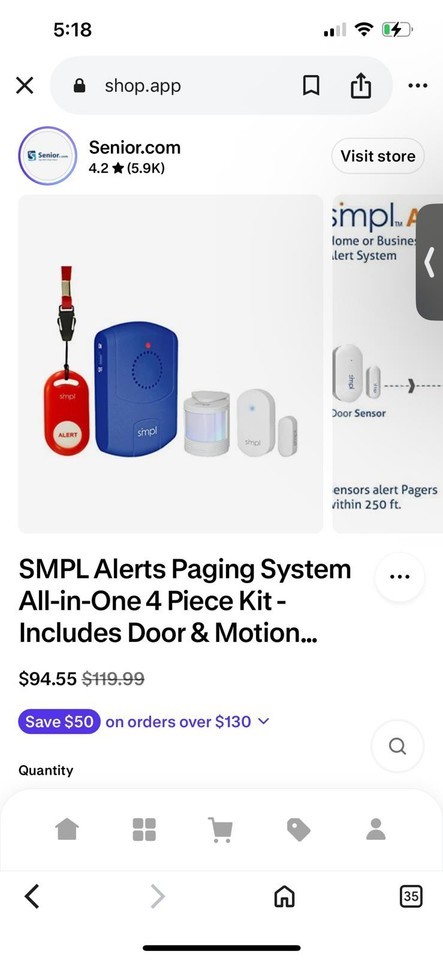Tap the round search magnifier button
Screen dimensions: 443x960
[397, 746]
